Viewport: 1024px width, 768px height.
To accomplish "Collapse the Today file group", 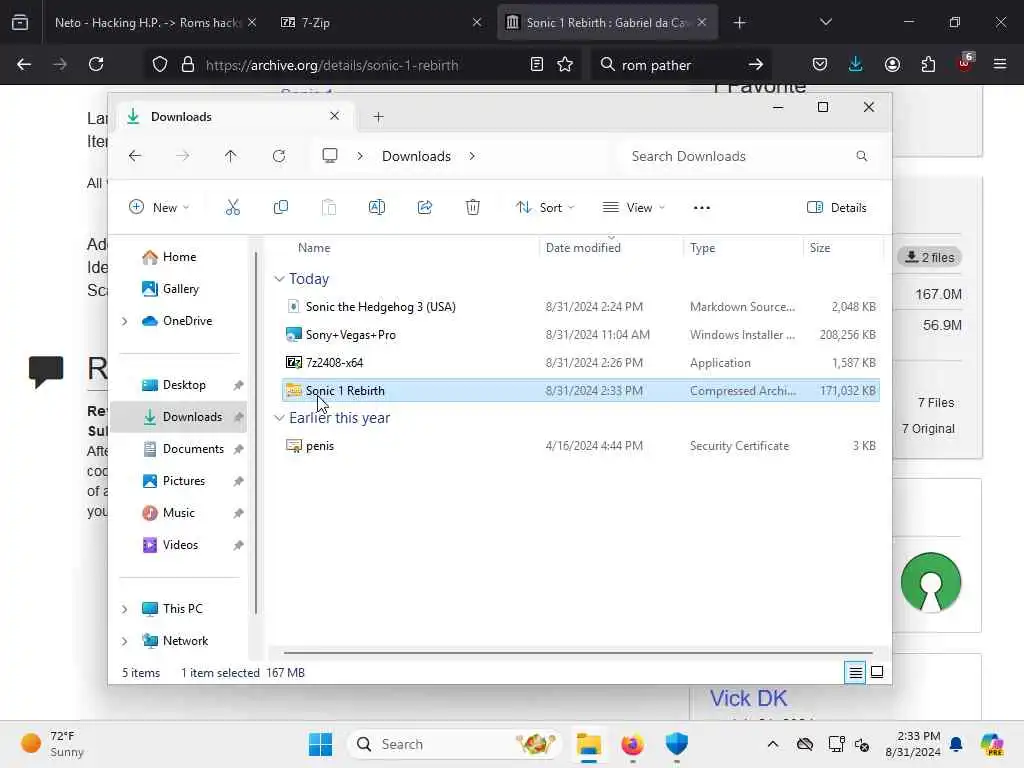I will tap(279, 279).
